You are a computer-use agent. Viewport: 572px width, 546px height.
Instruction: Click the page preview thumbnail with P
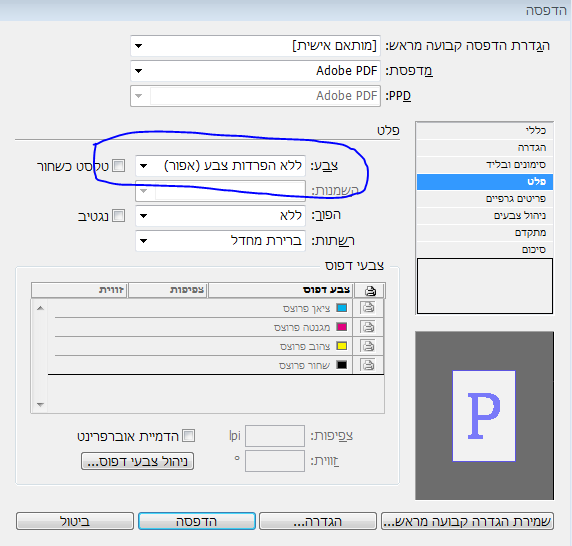pos(484,416)
